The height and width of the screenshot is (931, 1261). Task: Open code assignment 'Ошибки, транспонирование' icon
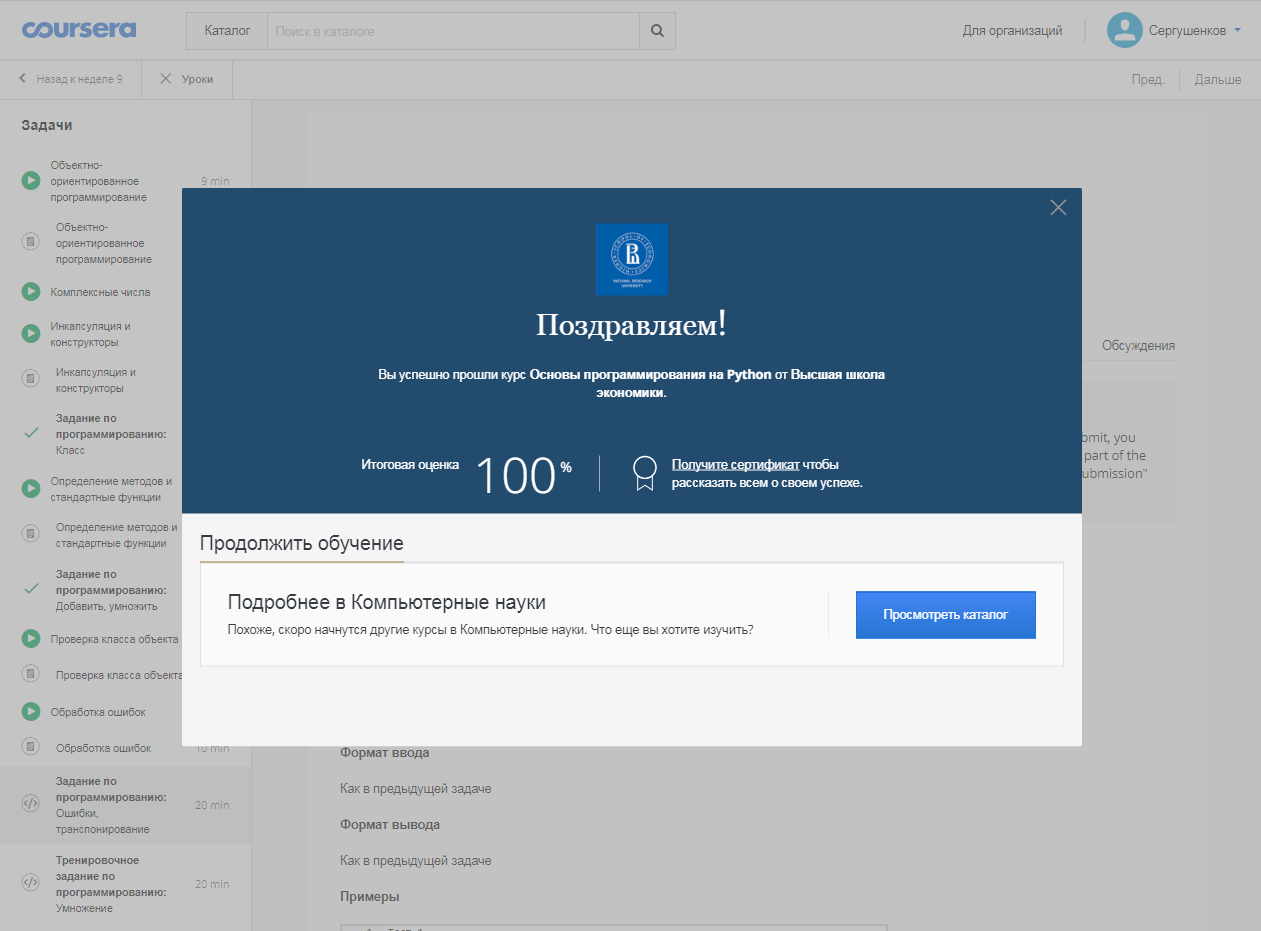click(x=31, y=805)
